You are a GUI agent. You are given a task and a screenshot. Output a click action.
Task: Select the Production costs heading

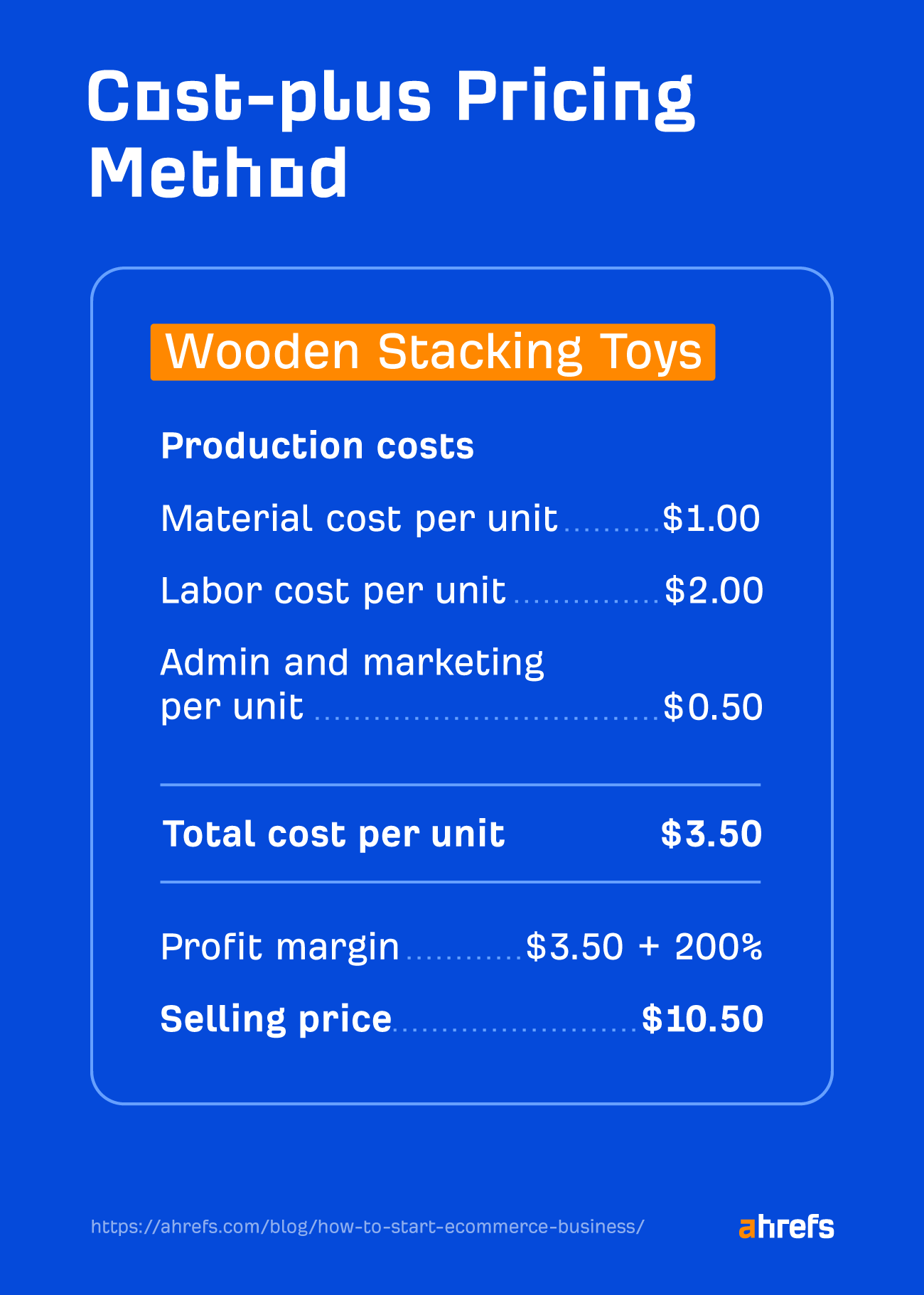coord(317,446)
